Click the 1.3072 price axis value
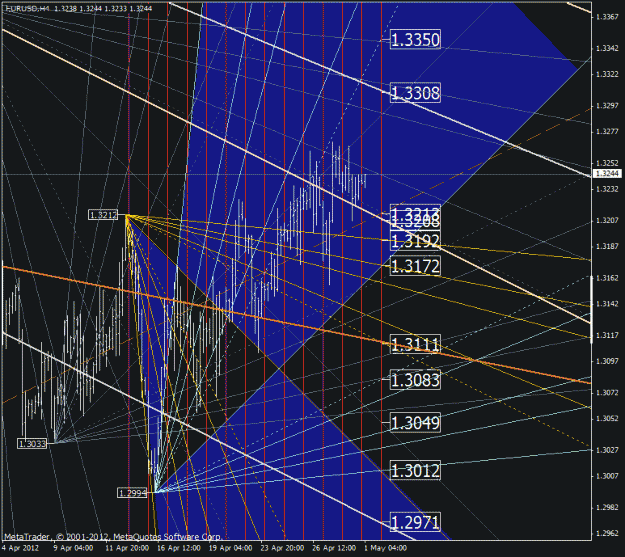Screen dimensions: 625x557 (607, 393)
